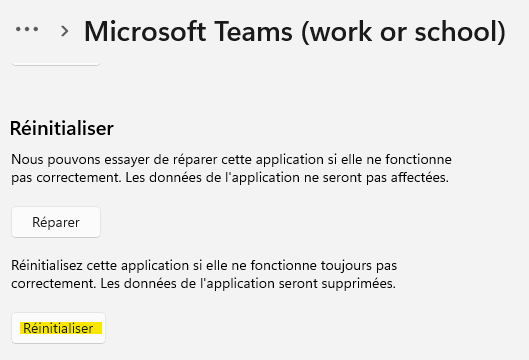Screen dimensions: 529x360
Task: Click the line ending "ne seront pas affectées"
Action: pos(230,178)
